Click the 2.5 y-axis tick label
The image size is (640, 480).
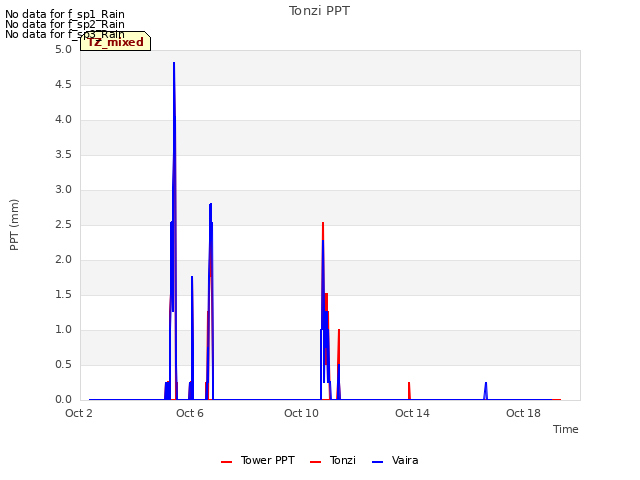[x=63, y=224]
